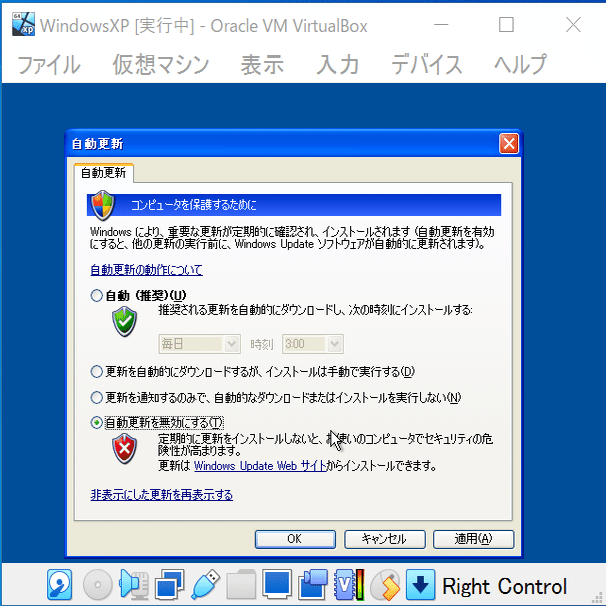
Task: Open 自動更新の動作について link
Action: click(146, 270)
